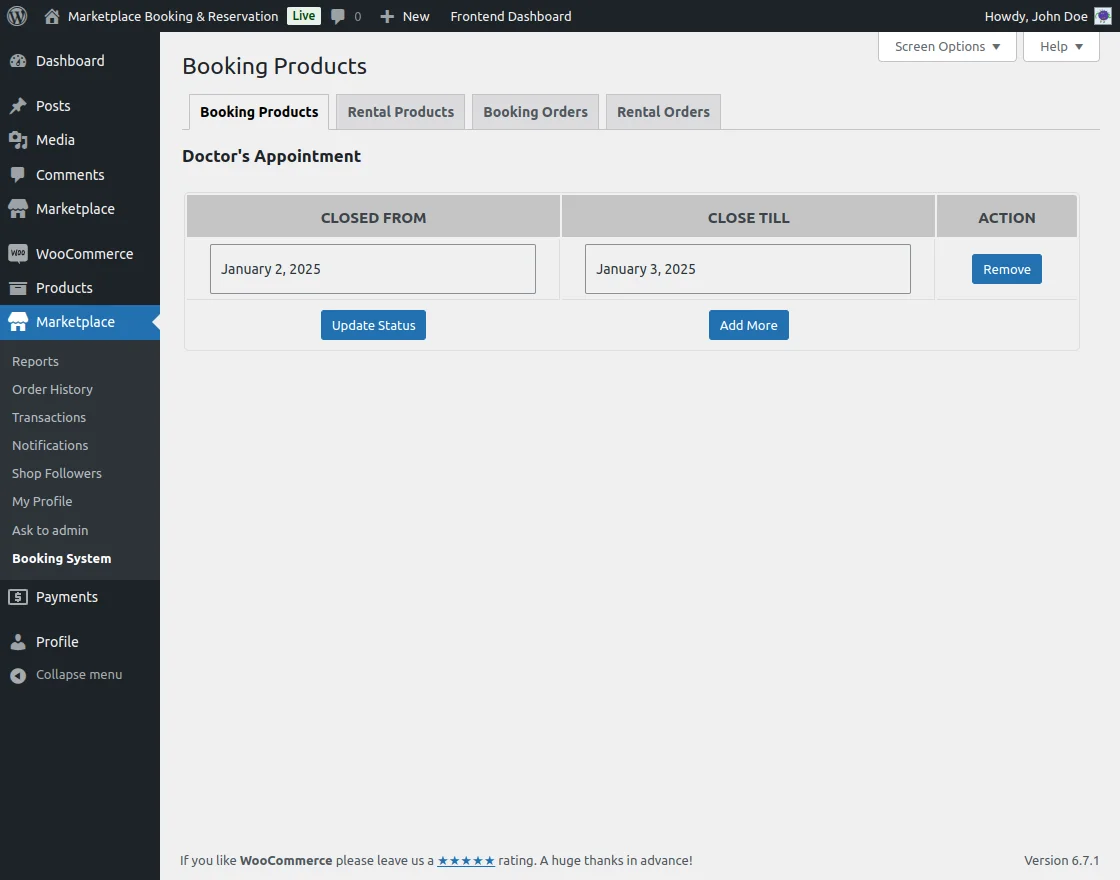
Task: Click the Products archive box icon
Action: pyautogui.click(x=18, y=288)
